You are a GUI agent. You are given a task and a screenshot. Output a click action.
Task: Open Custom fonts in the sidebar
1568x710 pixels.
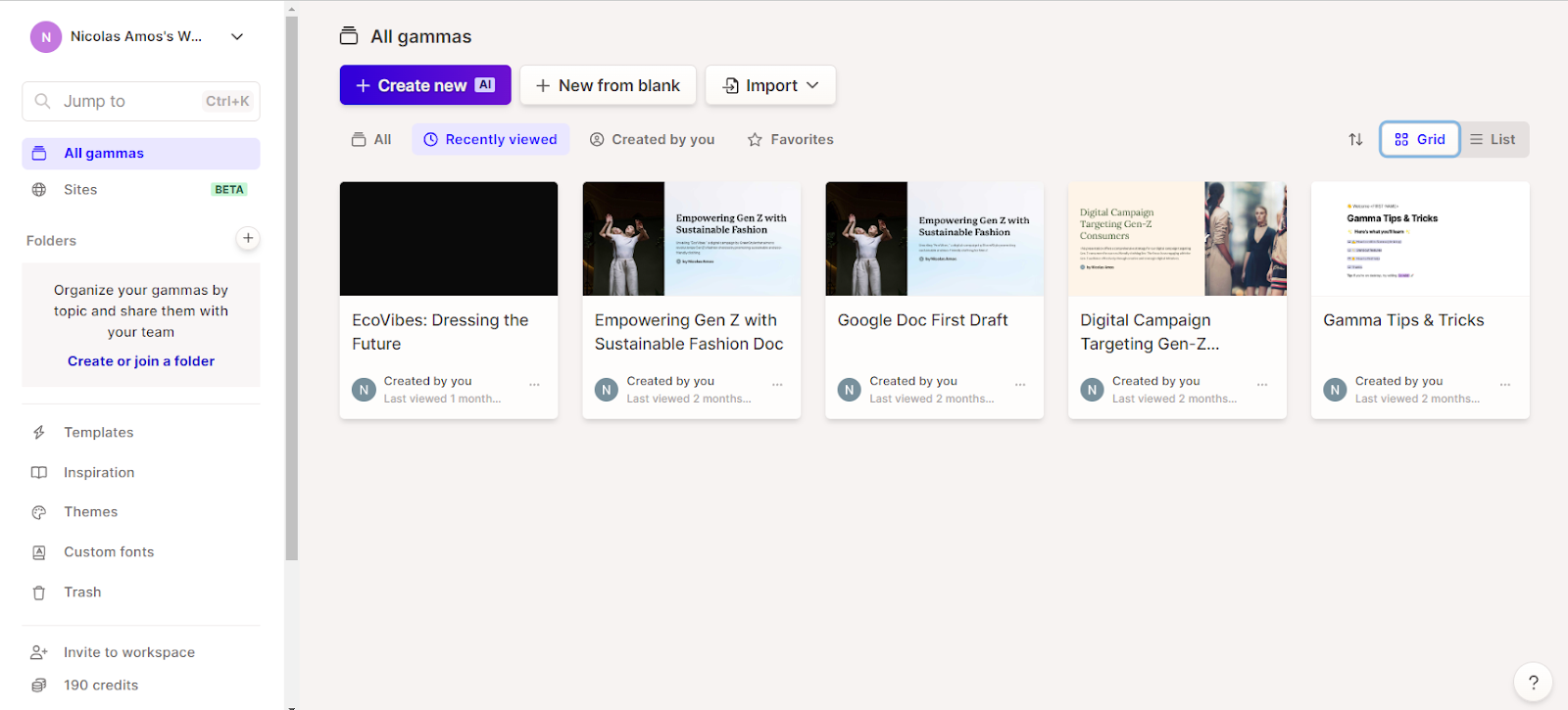coord(109,552)
